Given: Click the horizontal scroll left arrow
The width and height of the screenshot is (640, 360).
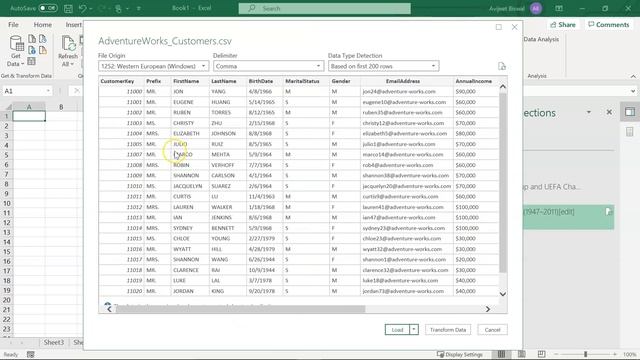Looking at the screenshot, I should pyautogui.click(x=109, y=309).
